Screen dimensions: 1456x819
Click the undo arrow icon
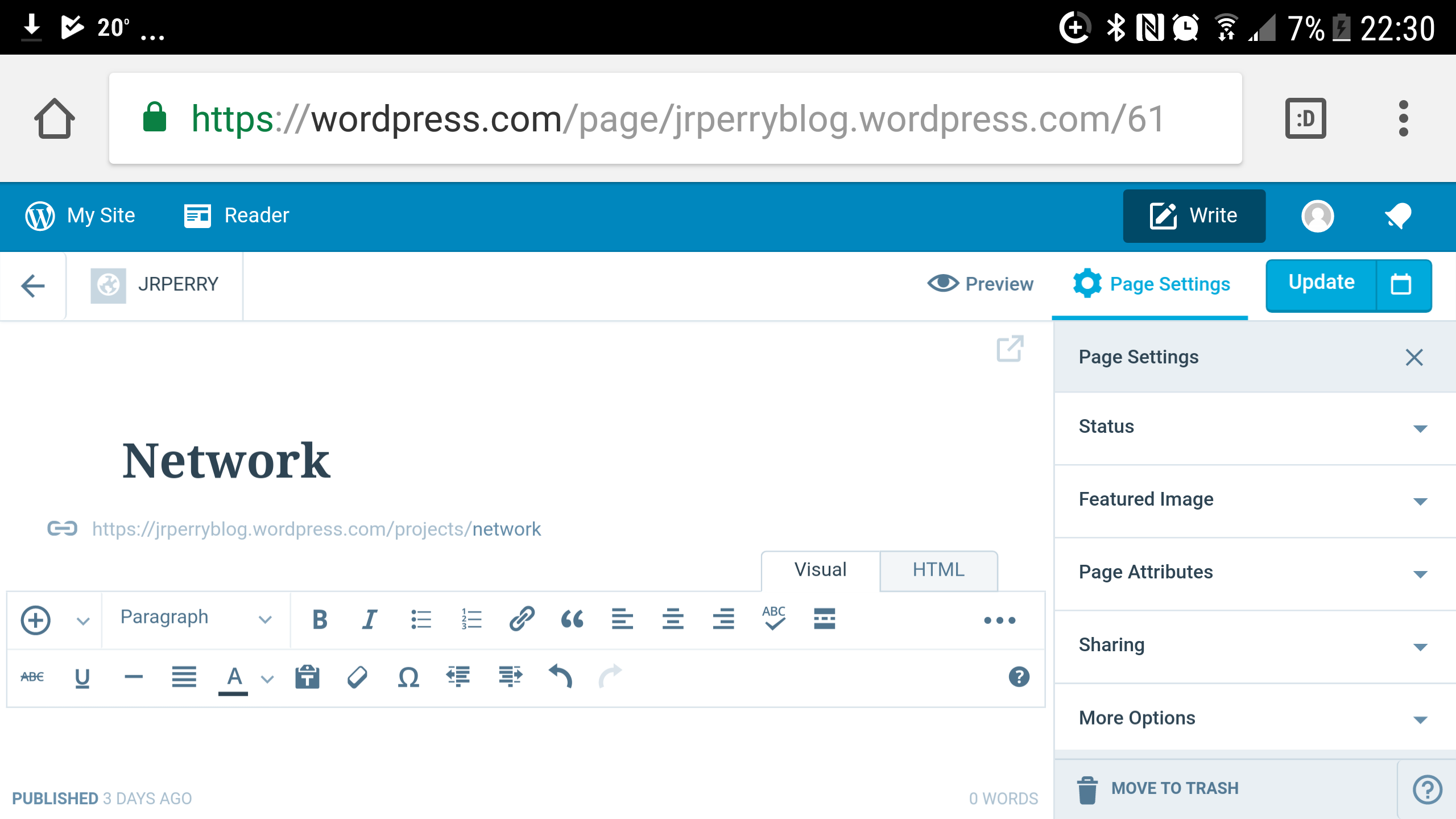coord(560,677)
